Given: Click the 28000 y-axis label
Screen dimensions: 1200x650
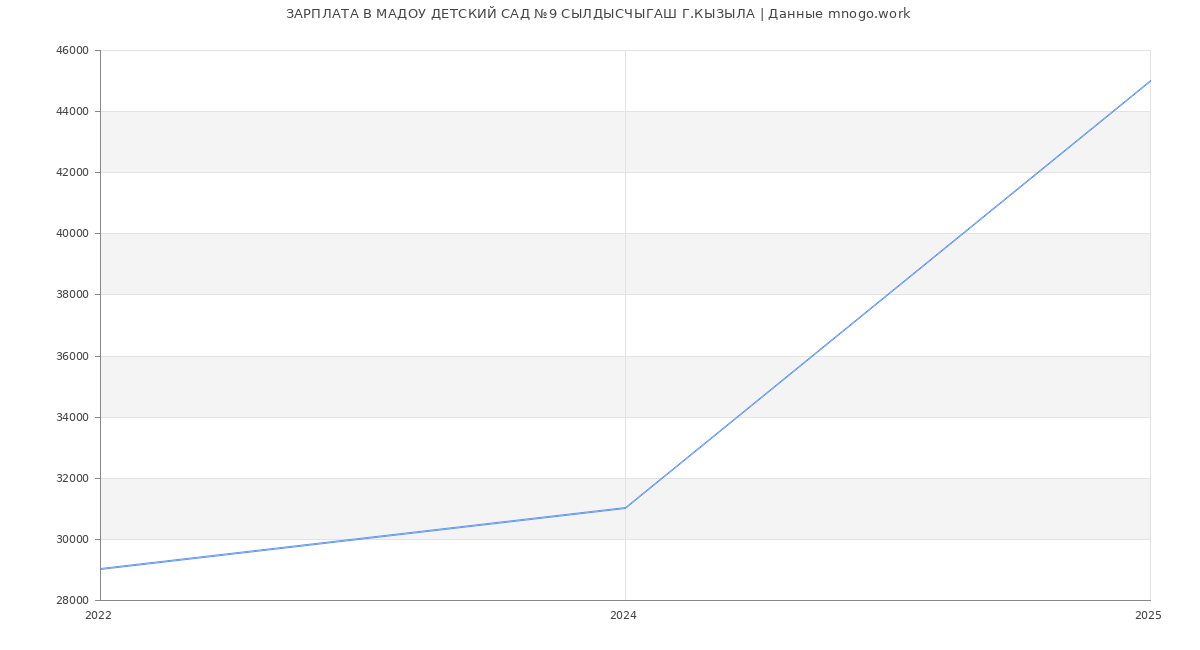Looking at the screenshot, I should [x=73, y=601].
